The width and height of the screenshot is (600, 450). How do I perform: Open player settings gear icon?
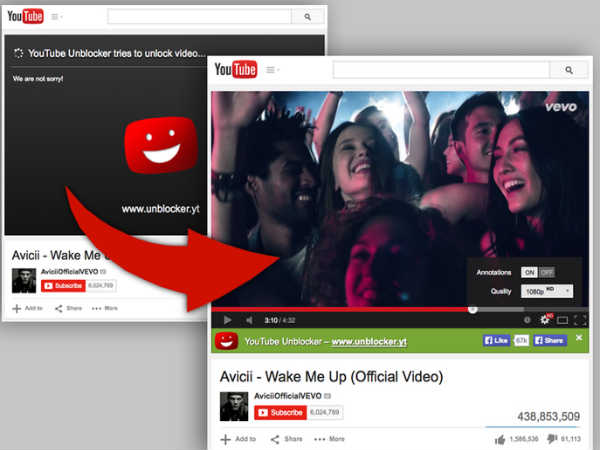(545, 319)
